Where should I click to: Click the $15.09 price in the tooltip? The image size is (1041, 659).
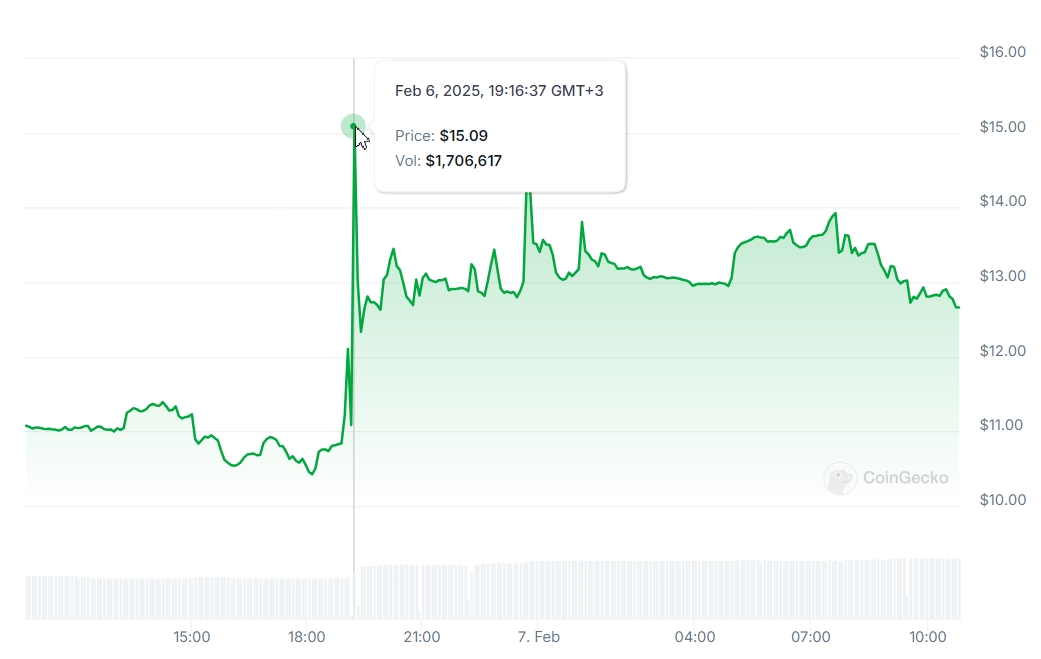[x=464, y=136]
